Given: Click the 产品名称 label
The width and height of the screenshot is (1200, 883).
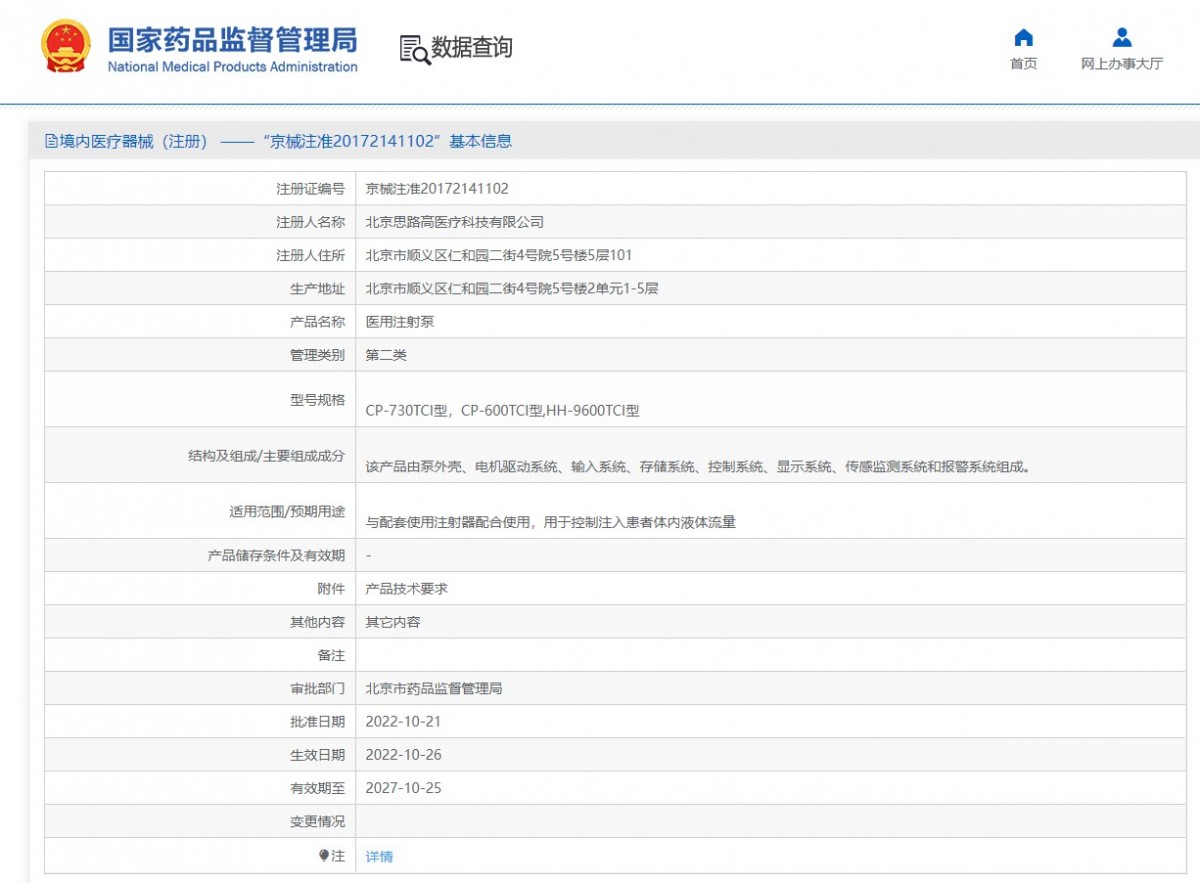Looking at the screenshot, I should 317,322.
